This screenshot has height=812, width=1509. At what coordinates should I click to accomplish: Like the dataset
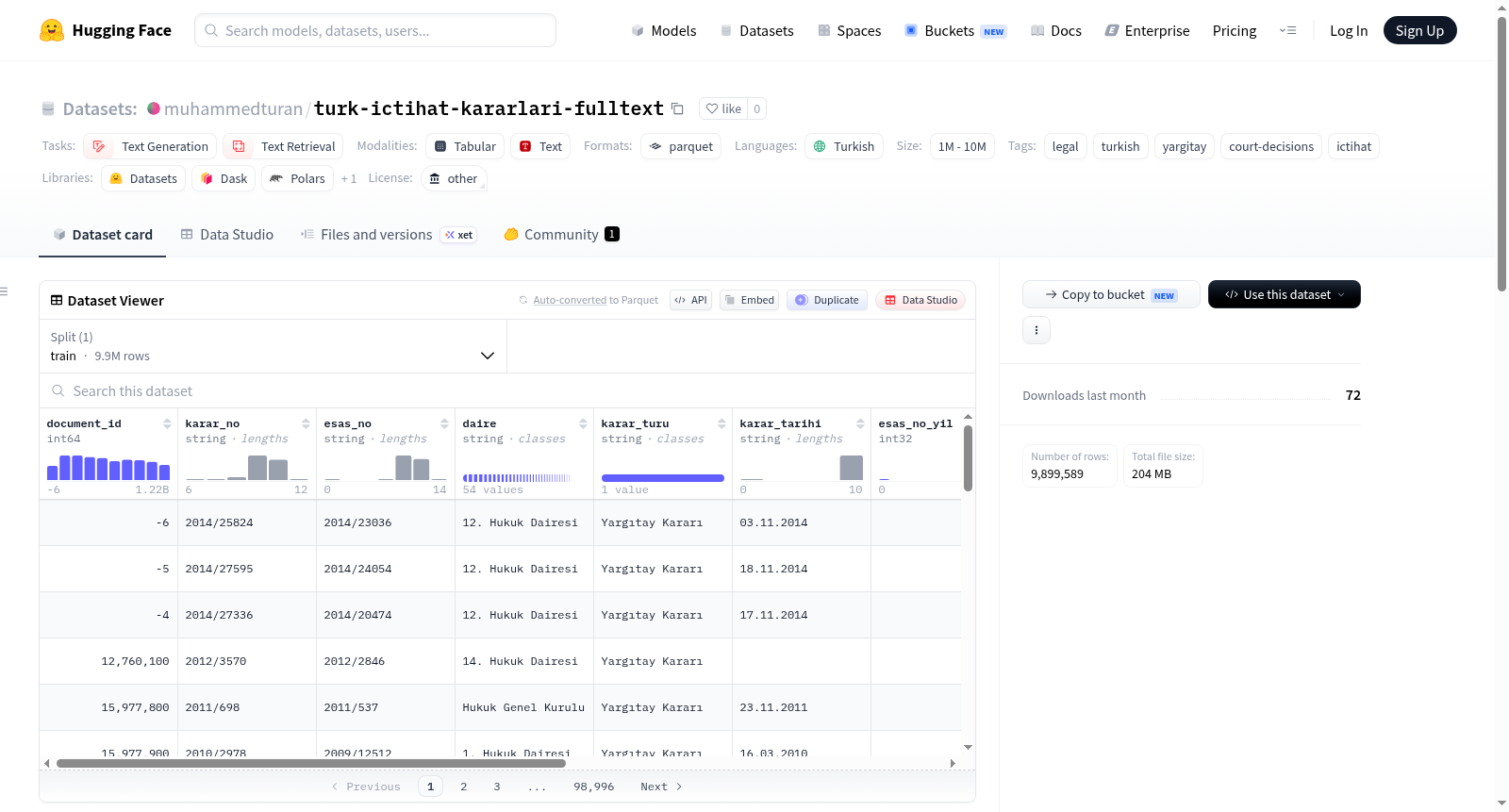point(723,108)
